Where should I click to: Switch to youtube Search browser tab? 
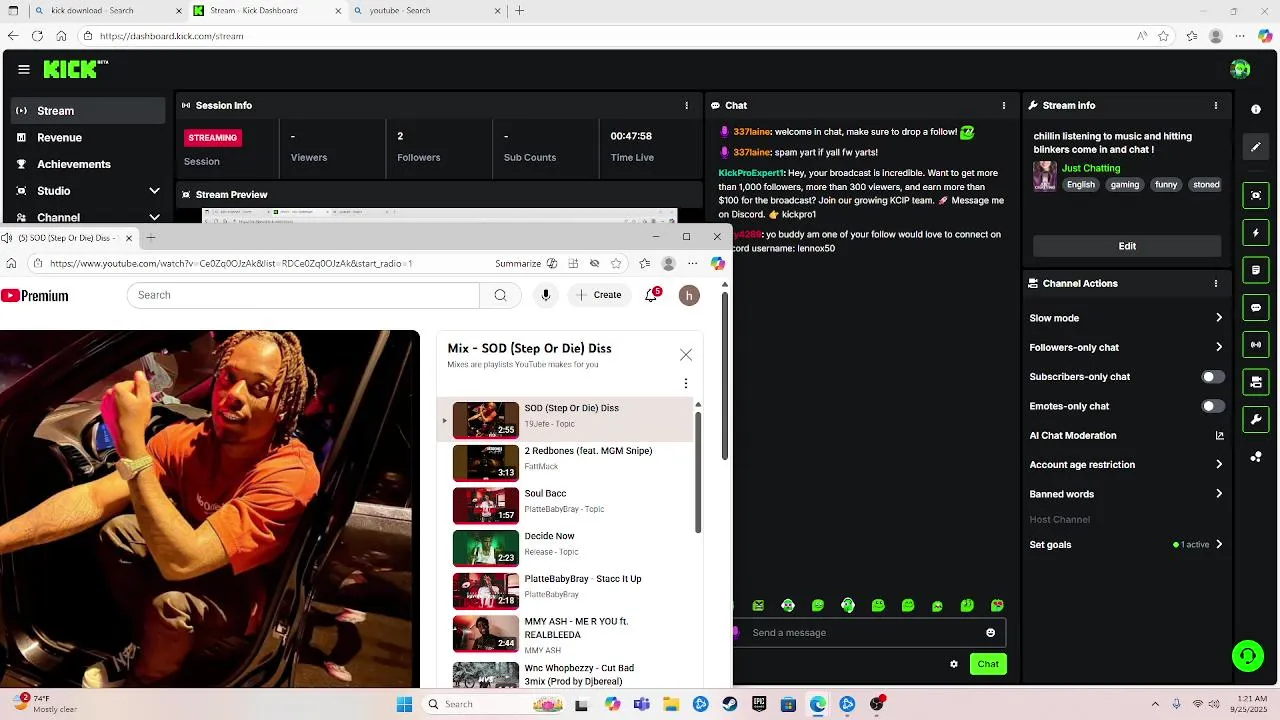coord(425,11)
